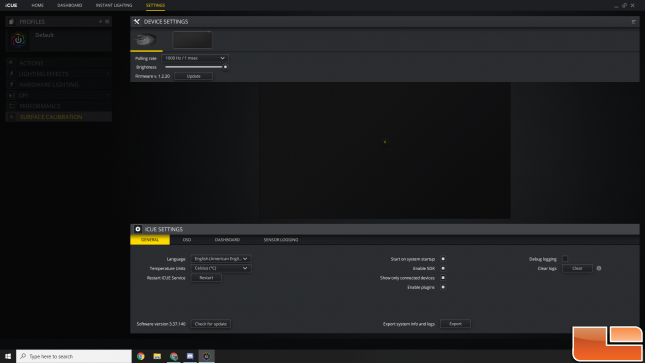Click the Default profile power icon
Image resolution: width=645 pixels, height=363 pixels.
[18, 40]
